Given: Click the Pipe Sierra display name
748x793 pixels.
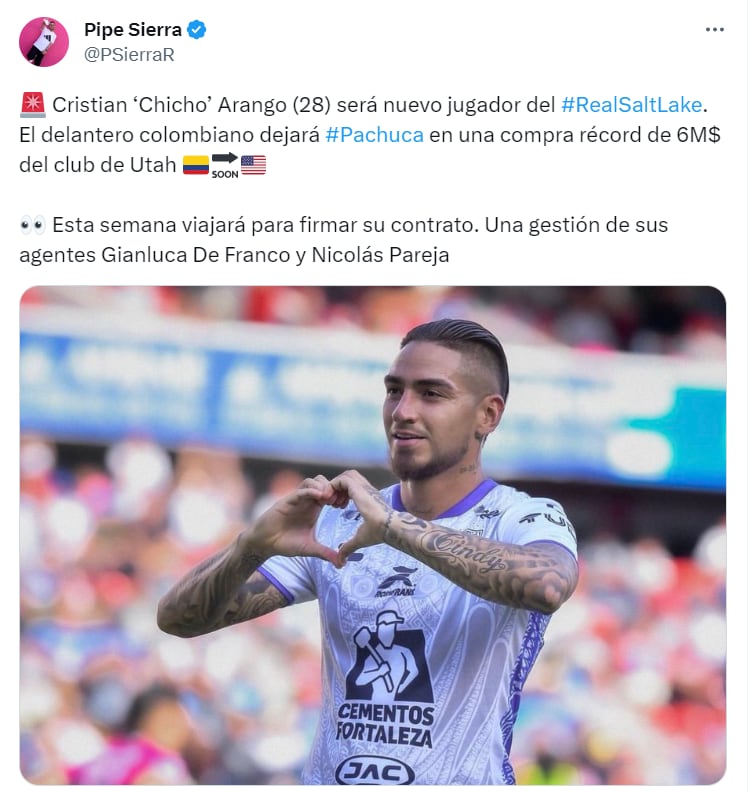Looking at the screenshot, I should coord(133,30).
